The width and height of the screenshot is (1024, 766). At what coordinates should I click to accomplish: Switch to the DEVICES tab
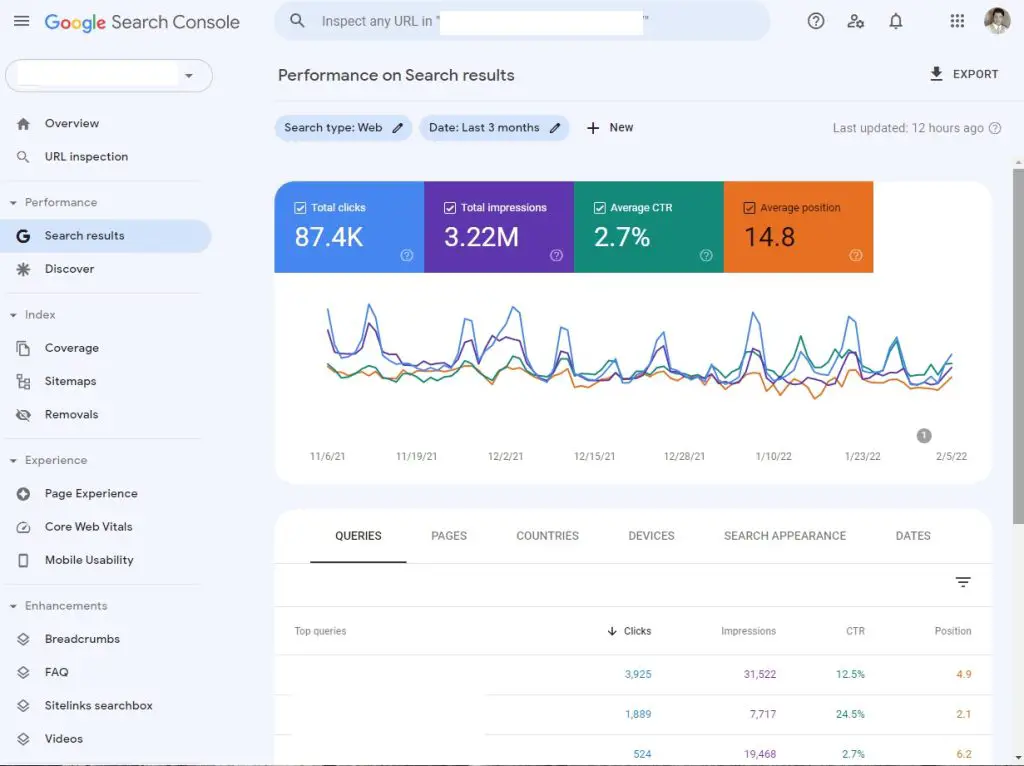click(x=651, y=536)
